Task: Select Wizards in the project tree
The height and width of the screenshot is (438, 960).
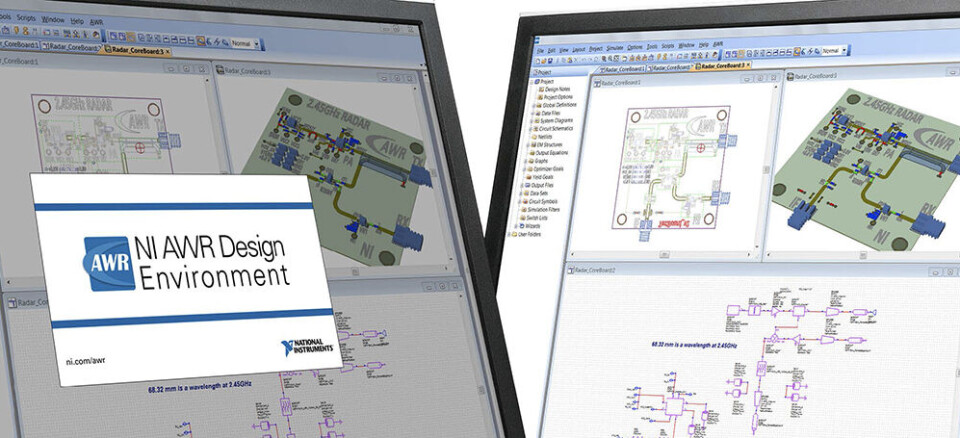Action: pyautogui.click(x=531, y=225)
